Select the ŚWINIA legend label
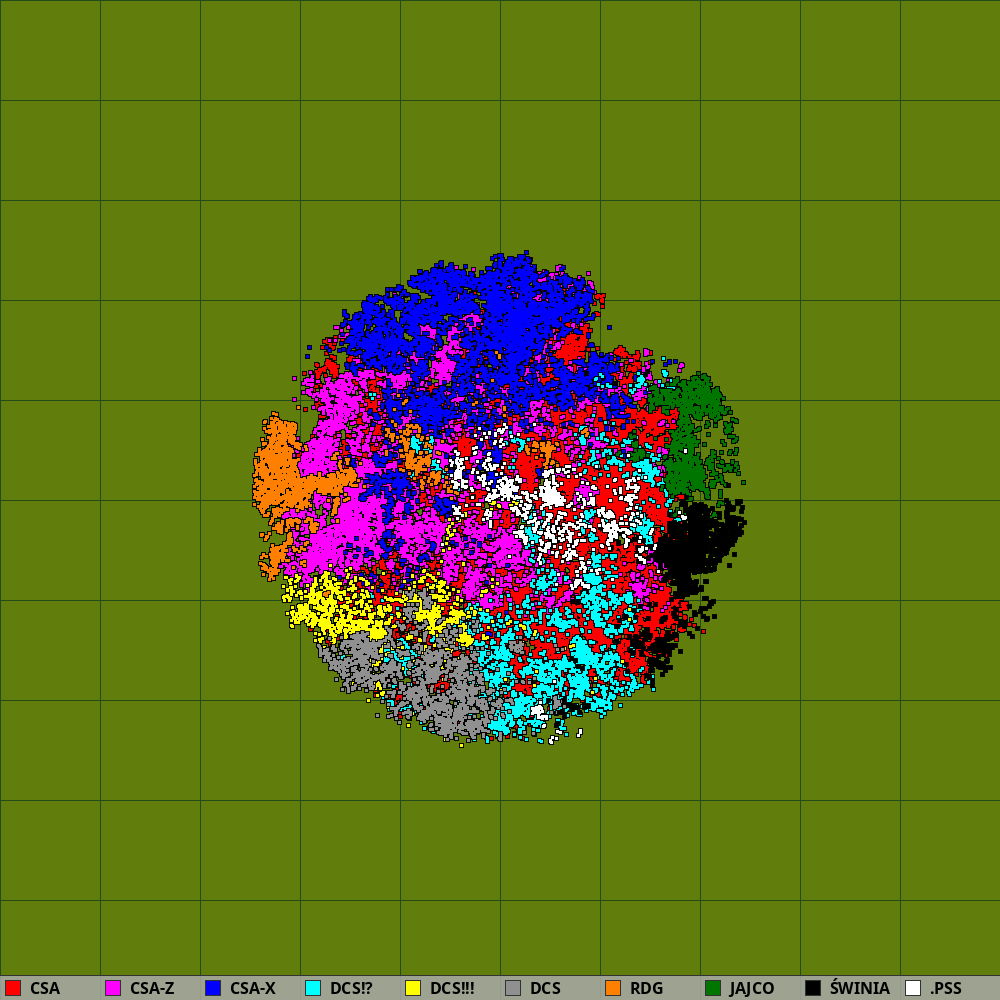 860,988
